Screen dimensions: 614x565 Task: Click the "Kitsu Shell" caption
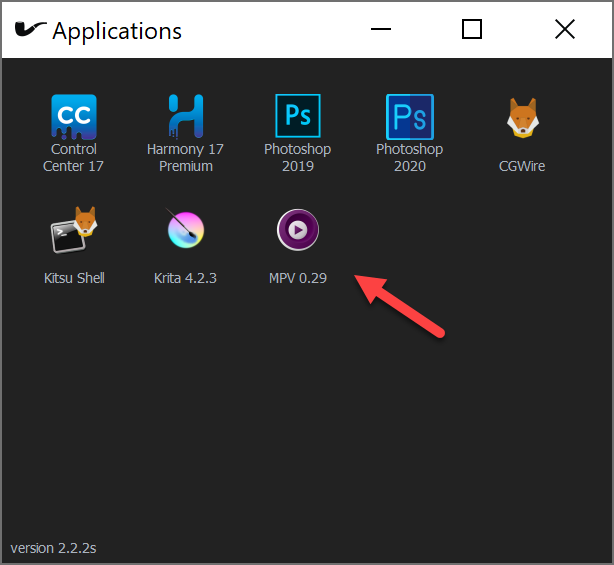point(74,278)
